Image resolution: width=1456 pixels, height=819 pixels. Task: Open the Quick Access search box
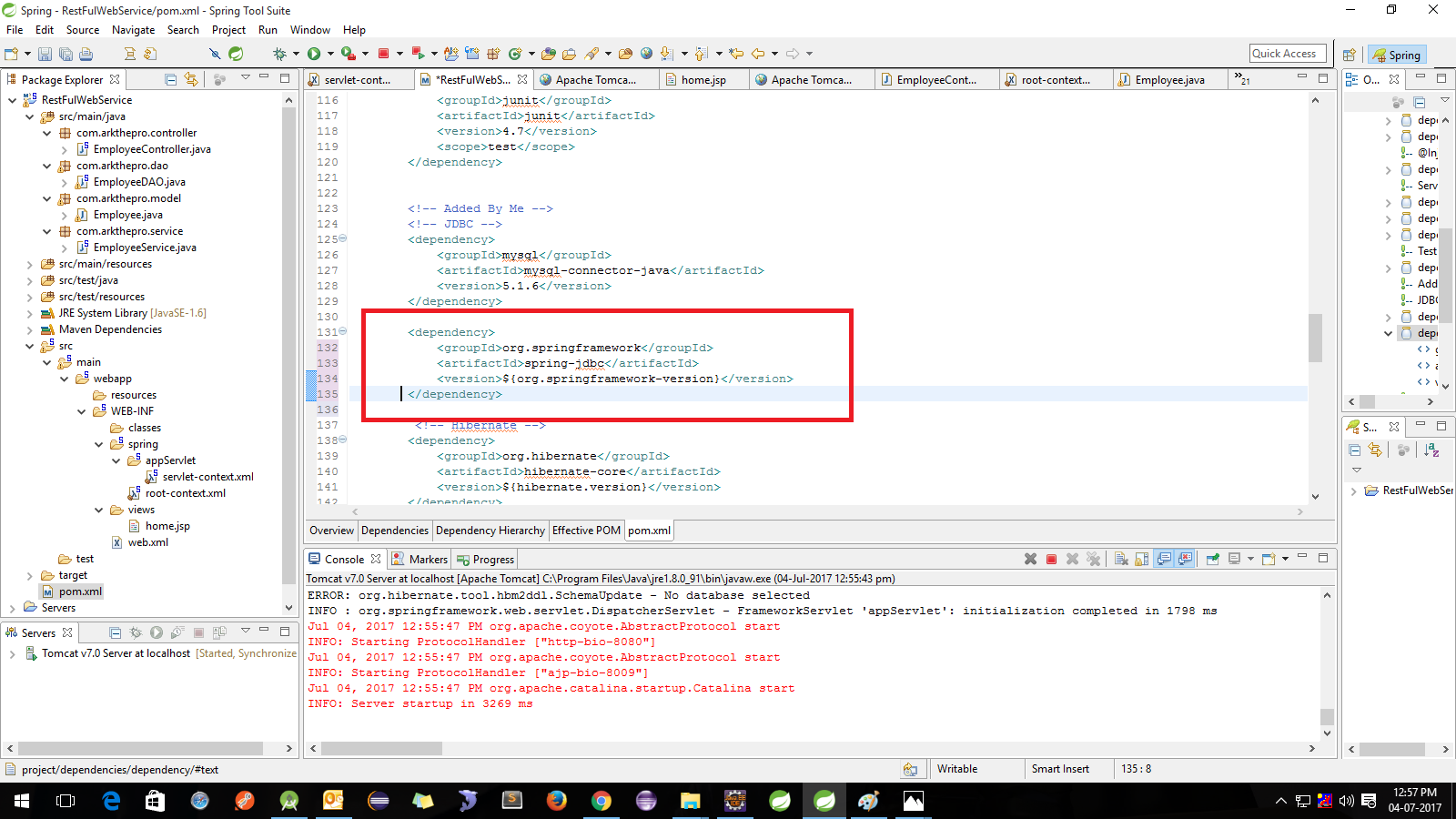pyautogui.click(x=1286, y=53)
